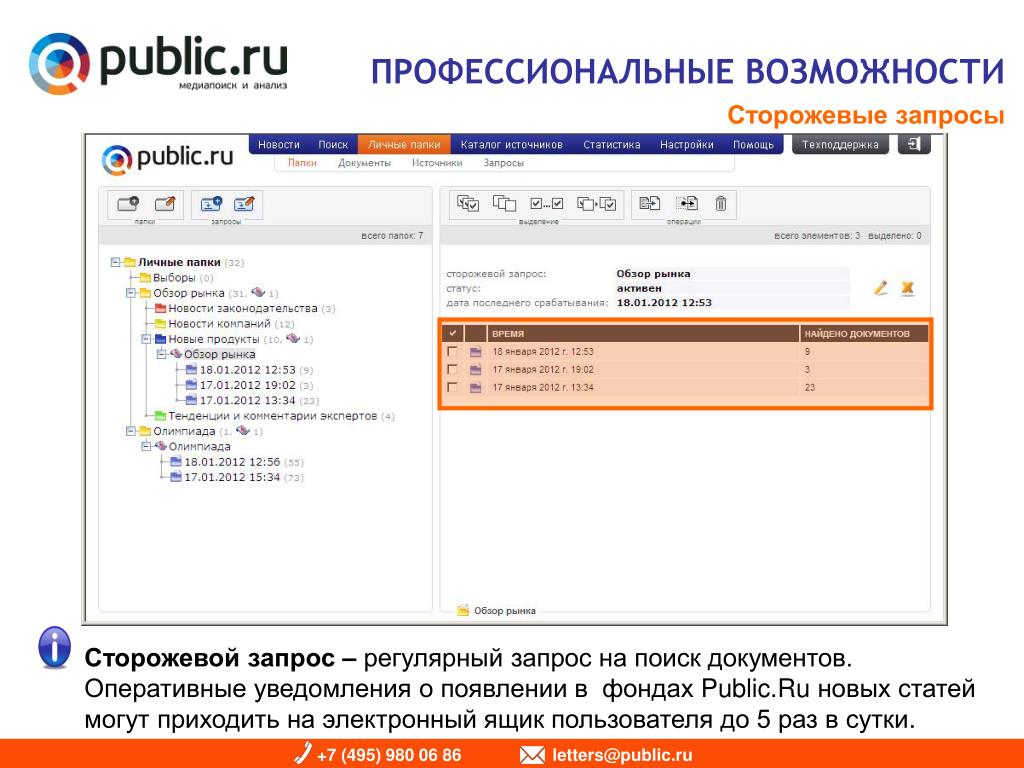Image resolution: width=1024 pixels, height=768 pixels.
Task: Open the Помощь menu tab
Action: point(753,144)
